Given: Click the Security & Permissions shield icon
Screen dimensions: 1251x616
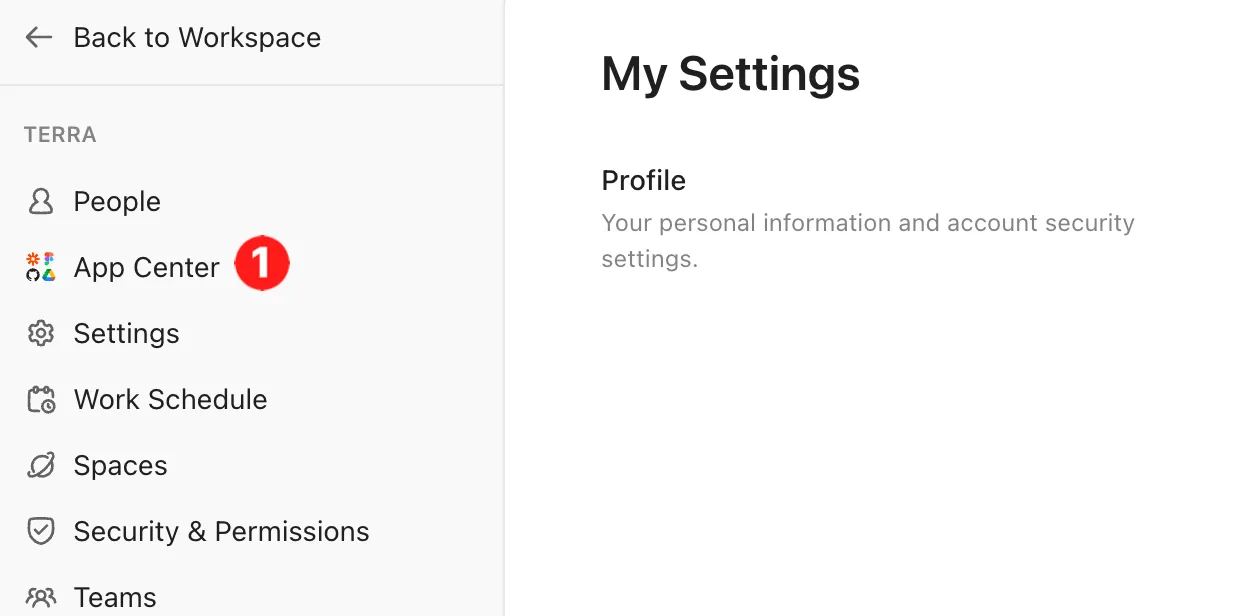Looking at the screenshot, I should tap(40, 531).
